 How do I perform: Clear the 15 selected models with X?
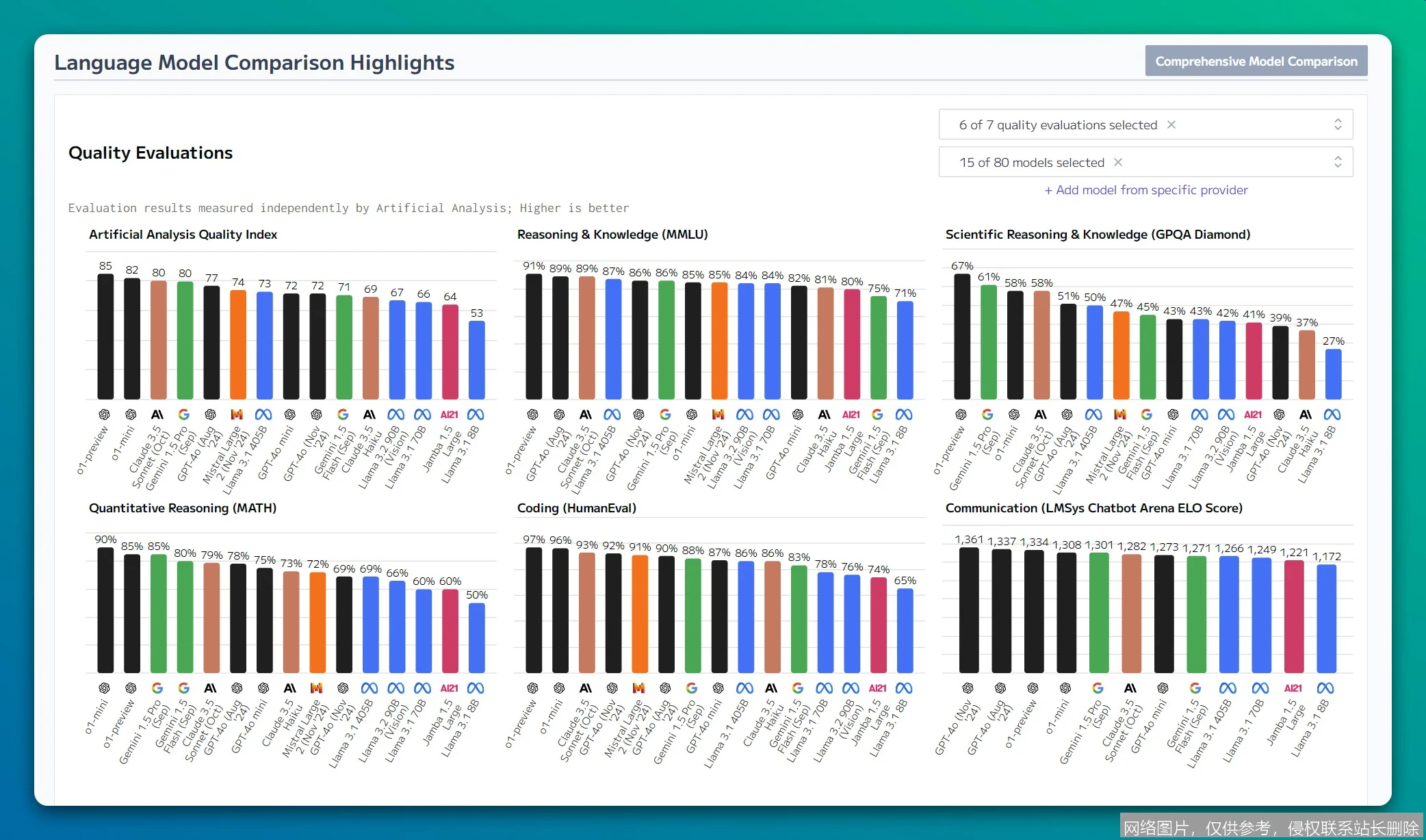click(1118, 162)
